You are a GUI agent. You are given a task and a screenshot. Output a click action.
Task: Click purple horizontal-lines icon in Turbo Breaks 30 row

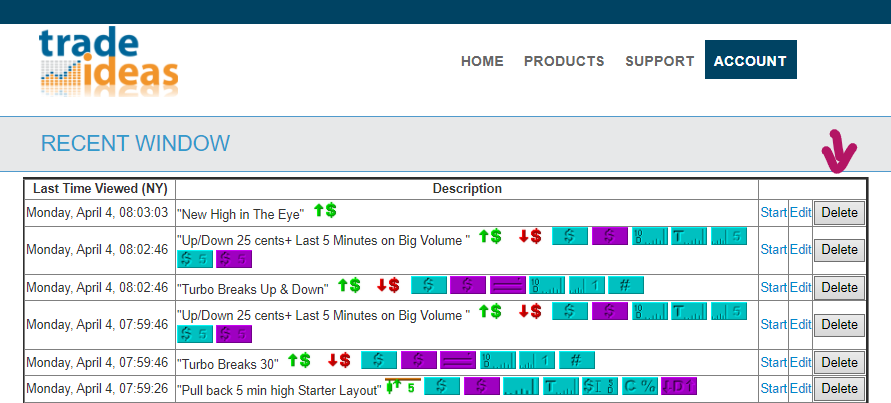(x=458, y=360)
